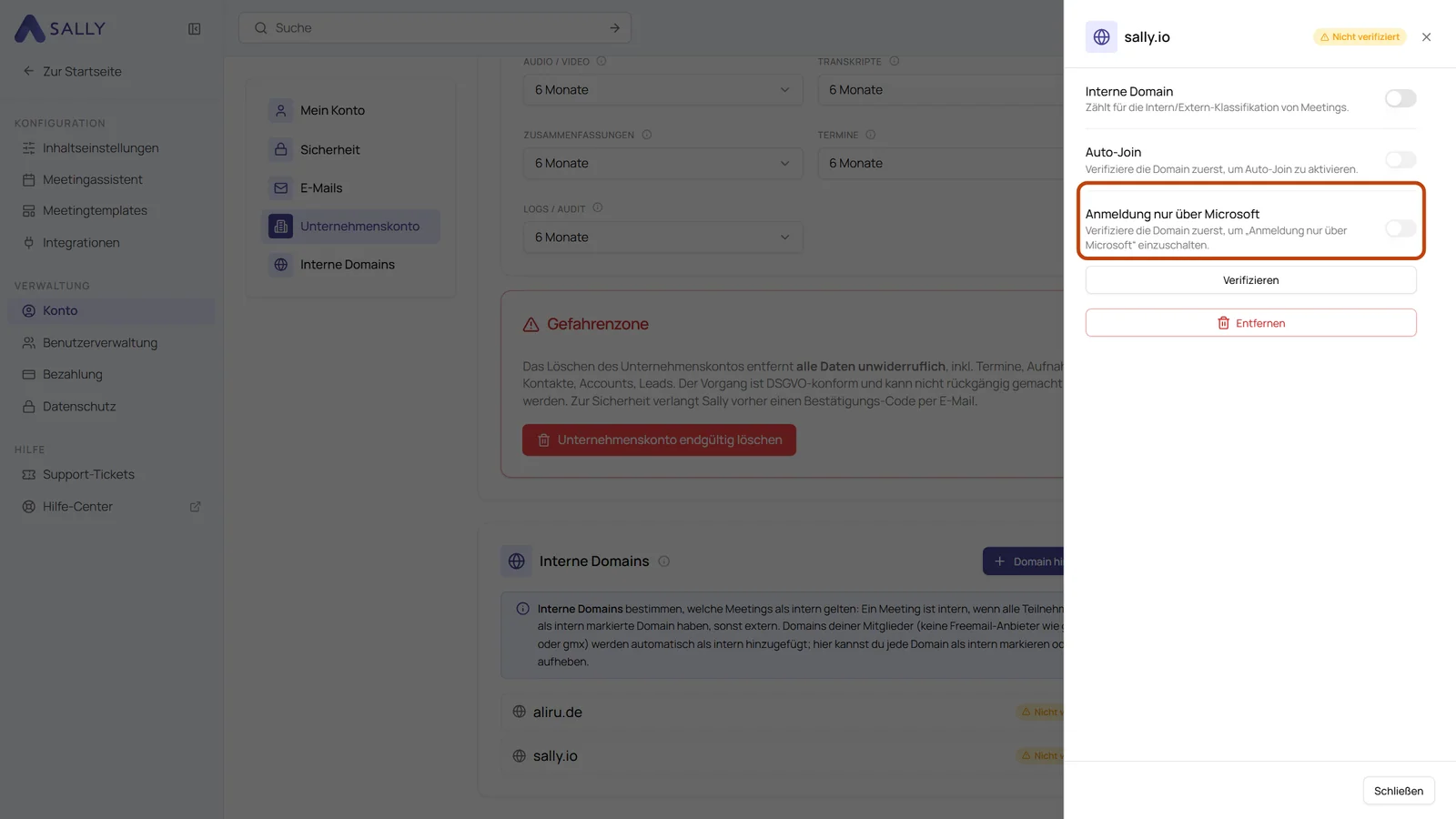
Task: Click the globe icon in the aliru.de row
Action: tap(519, 712)
